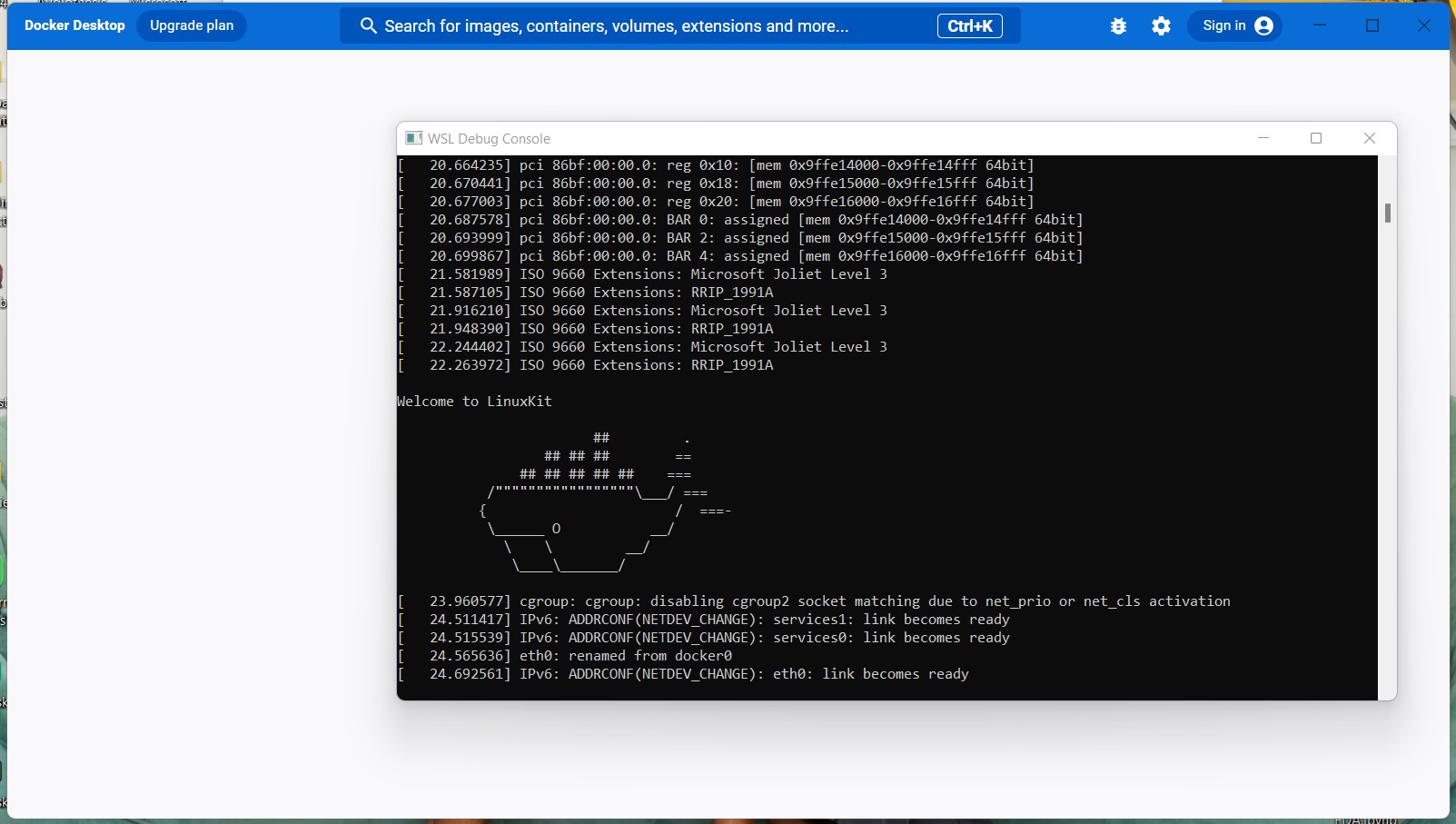Click the 'cgroup: disabling cgroup2 socket' line
This screenshot has height=824, width=1456.
point(814,601)
